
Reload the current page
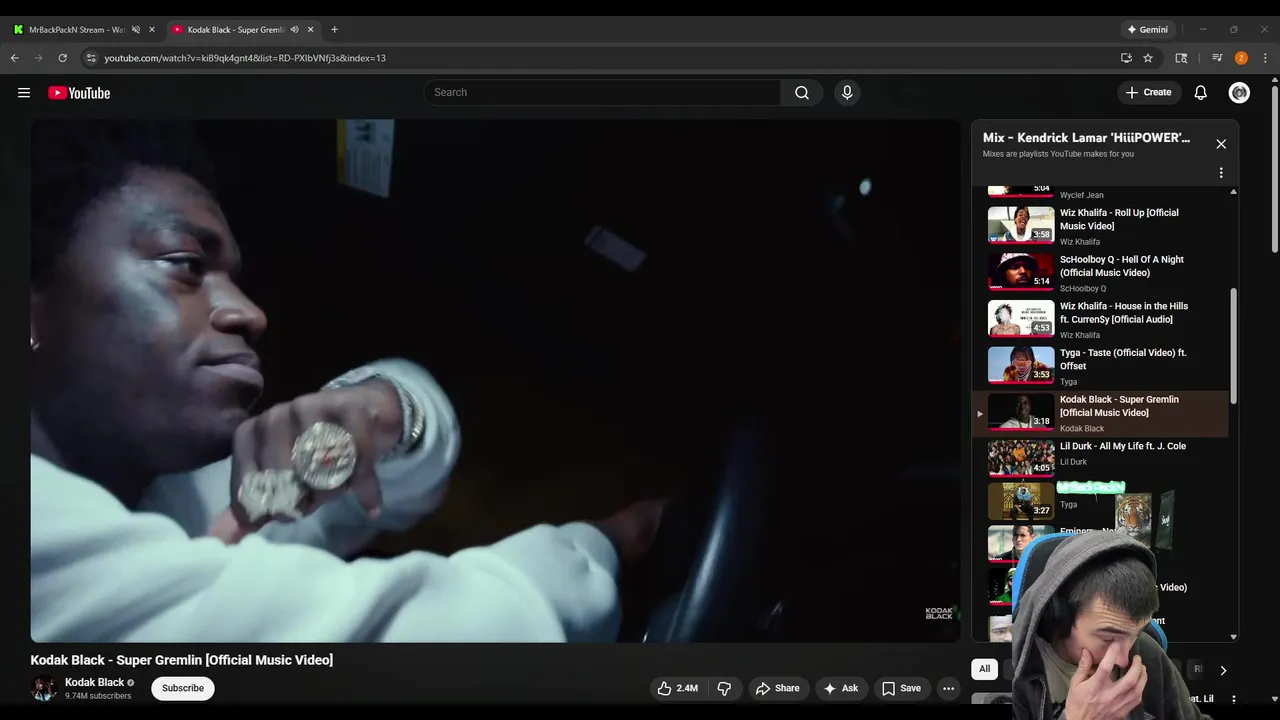(x=62, y=58)
